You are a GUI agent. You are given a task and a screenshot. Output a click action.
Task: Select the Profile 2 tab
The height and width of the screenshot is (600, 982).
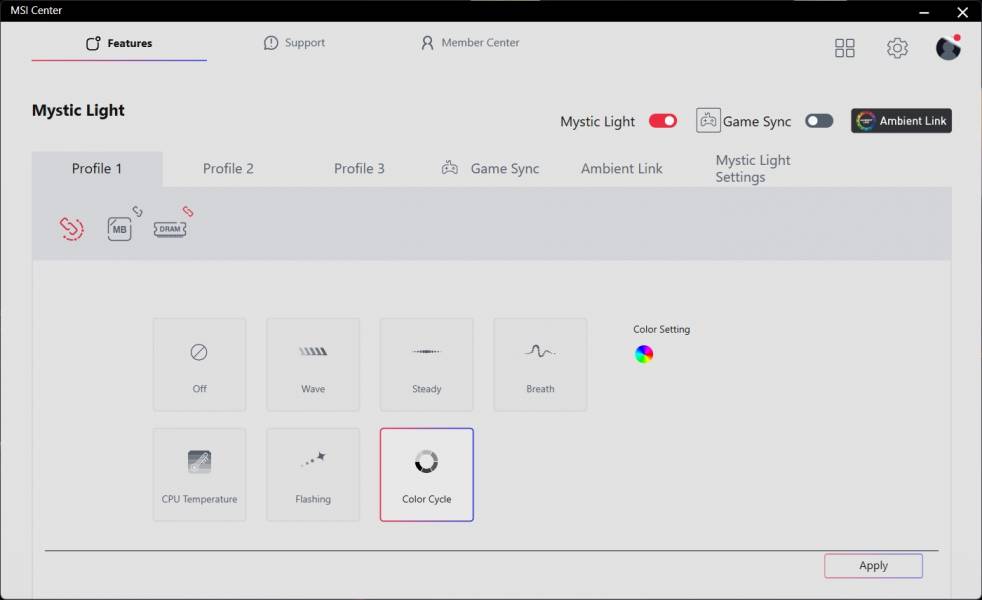[x=228, y=168]
